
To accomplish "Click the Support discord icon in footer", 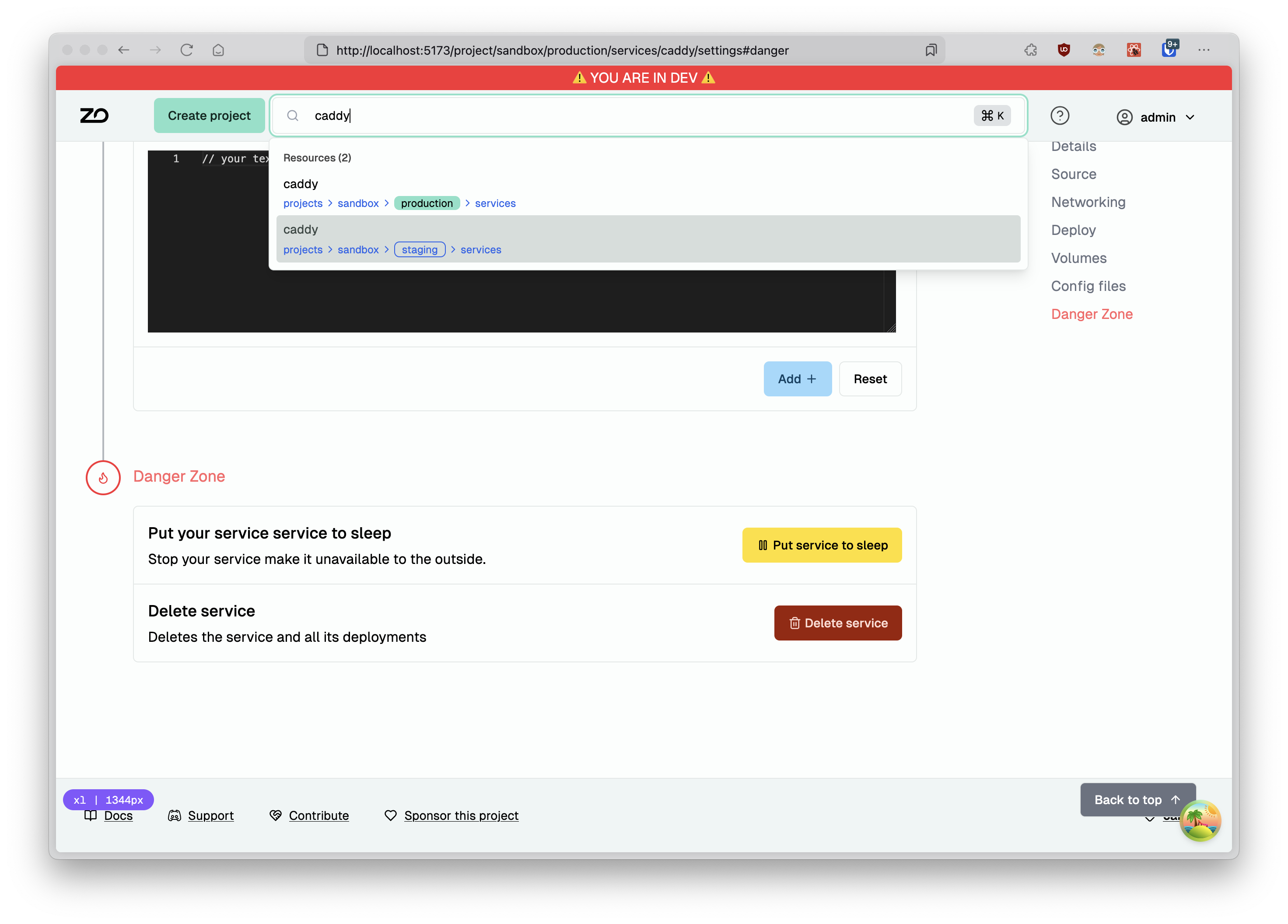I will pos(175,815).
